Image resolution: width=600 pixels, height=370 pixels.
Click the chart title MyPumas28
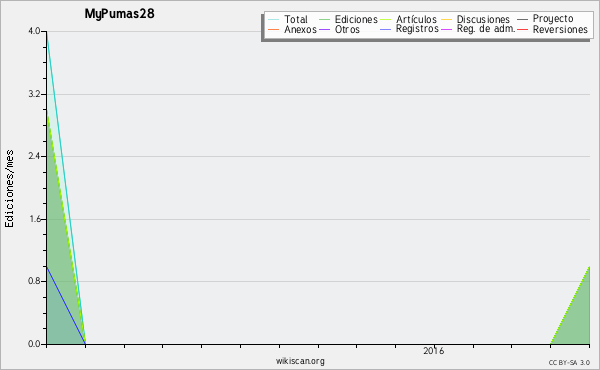[119, 14]
